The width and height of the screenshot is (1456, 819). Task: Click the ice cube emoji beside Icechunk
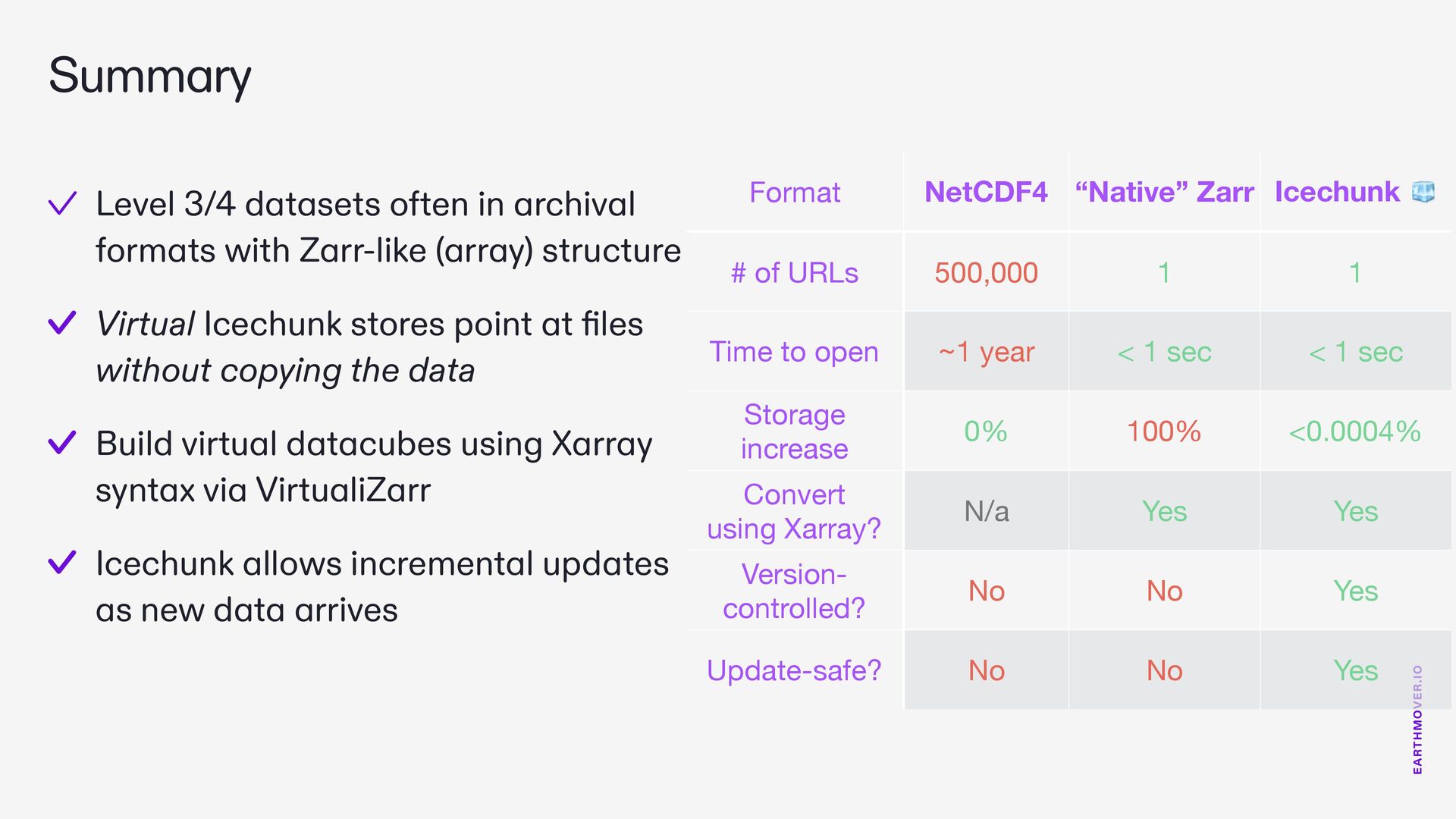coord(1423,192)
